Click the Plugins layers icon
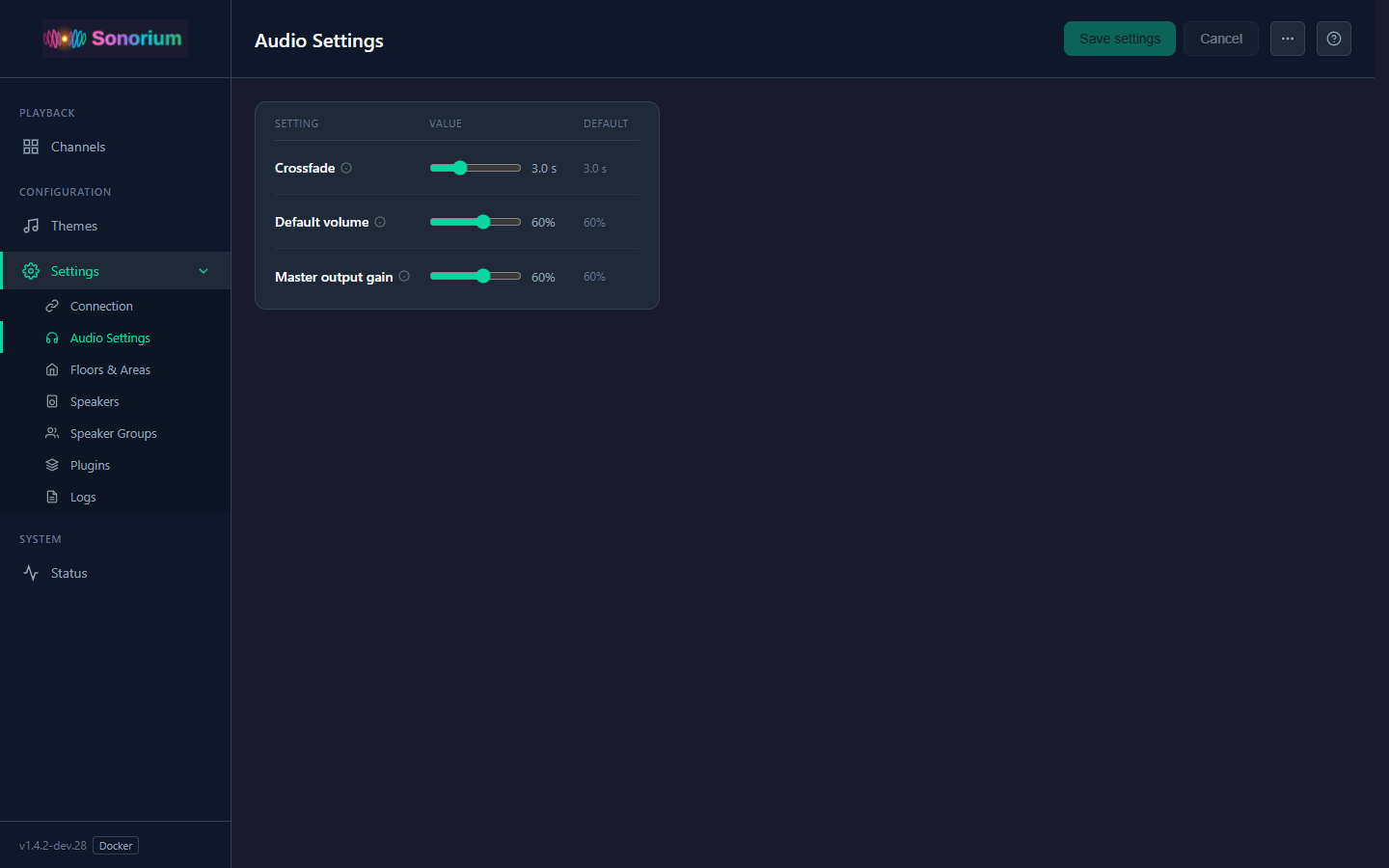1389x868 pixels. tap(52, 465)
